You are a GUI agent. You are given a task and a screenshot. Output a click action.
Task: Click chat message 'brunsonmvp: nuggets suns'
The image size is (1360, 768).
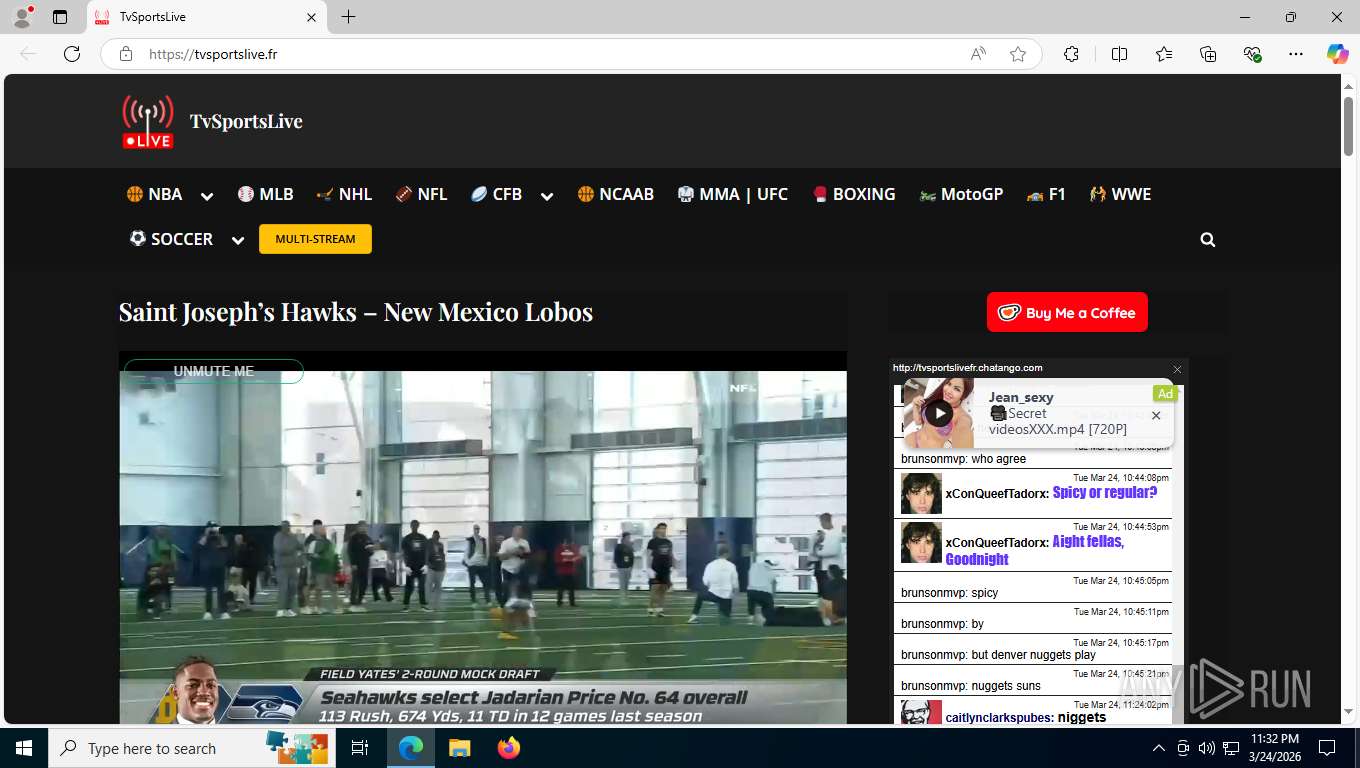pos(971,686)
